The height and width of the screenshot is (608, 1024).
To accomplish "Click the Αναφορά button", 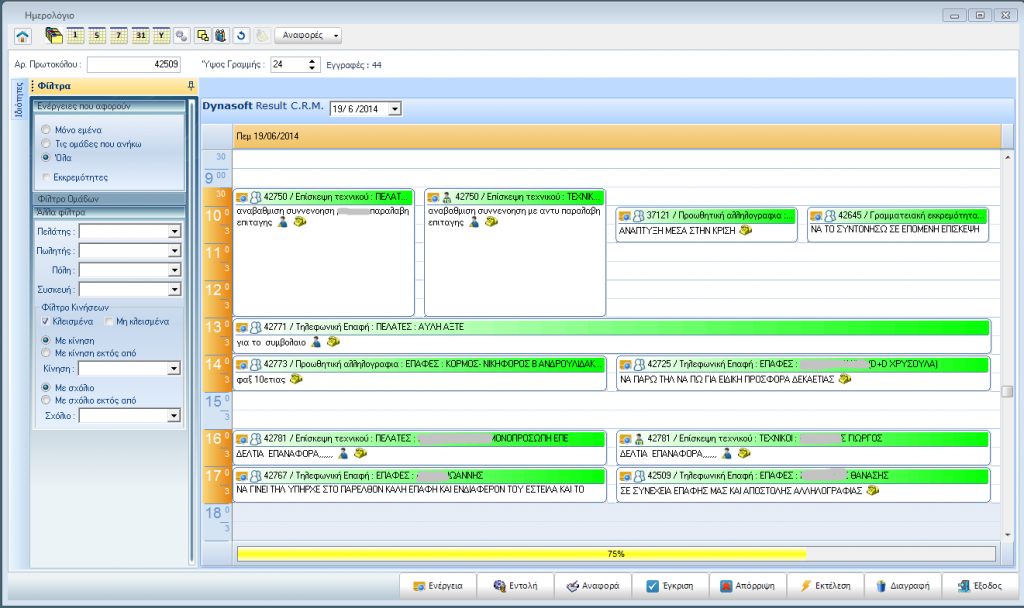I will point(593,586).
